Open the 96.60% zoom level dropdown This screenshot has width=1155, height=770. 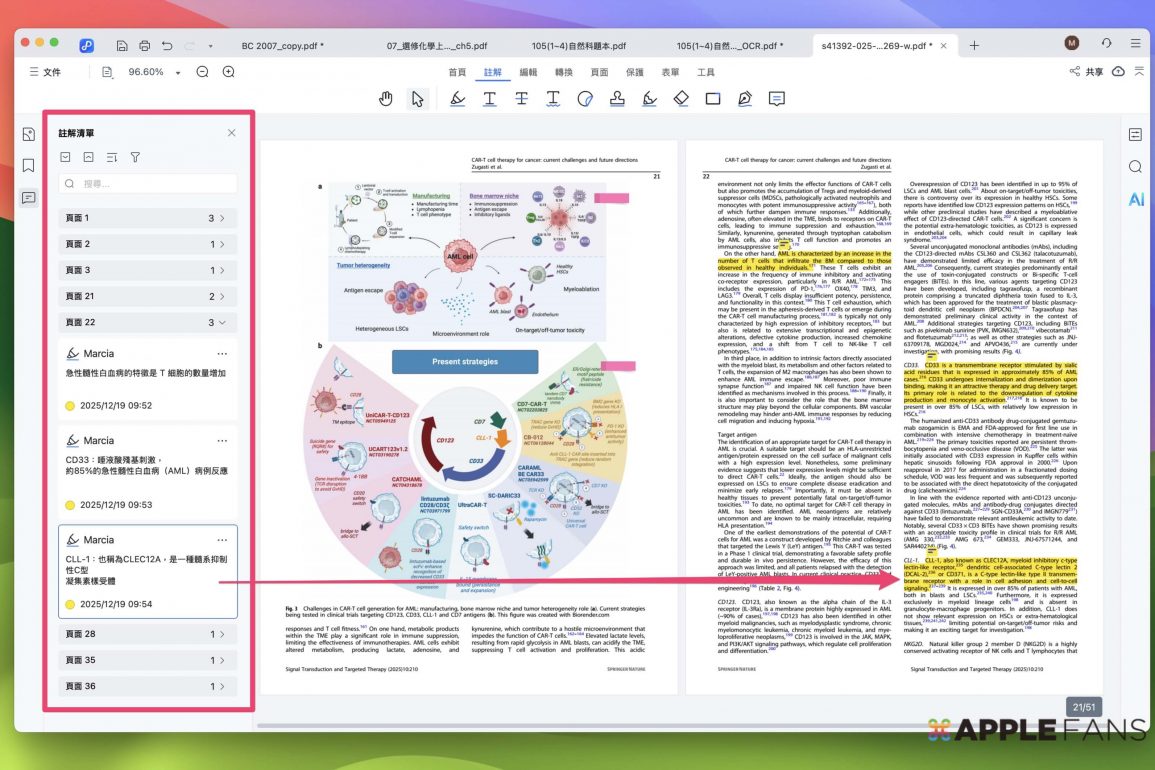pos(178,73)
